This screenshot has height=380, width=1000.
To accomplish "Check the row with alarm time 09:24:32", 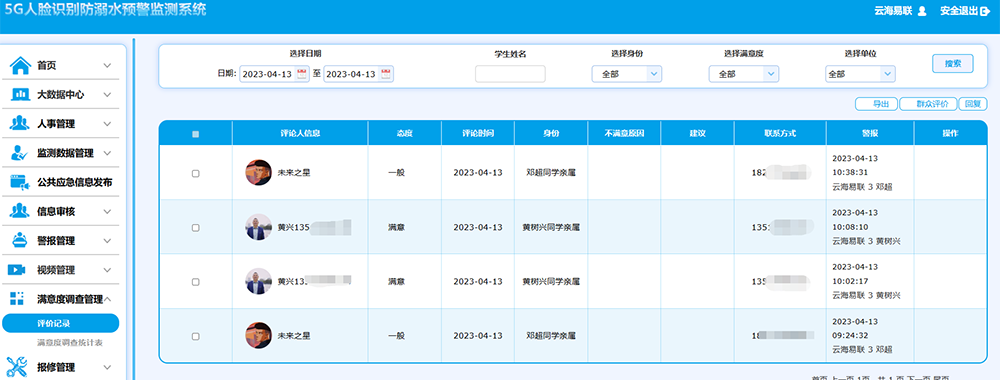I will 196,336.
